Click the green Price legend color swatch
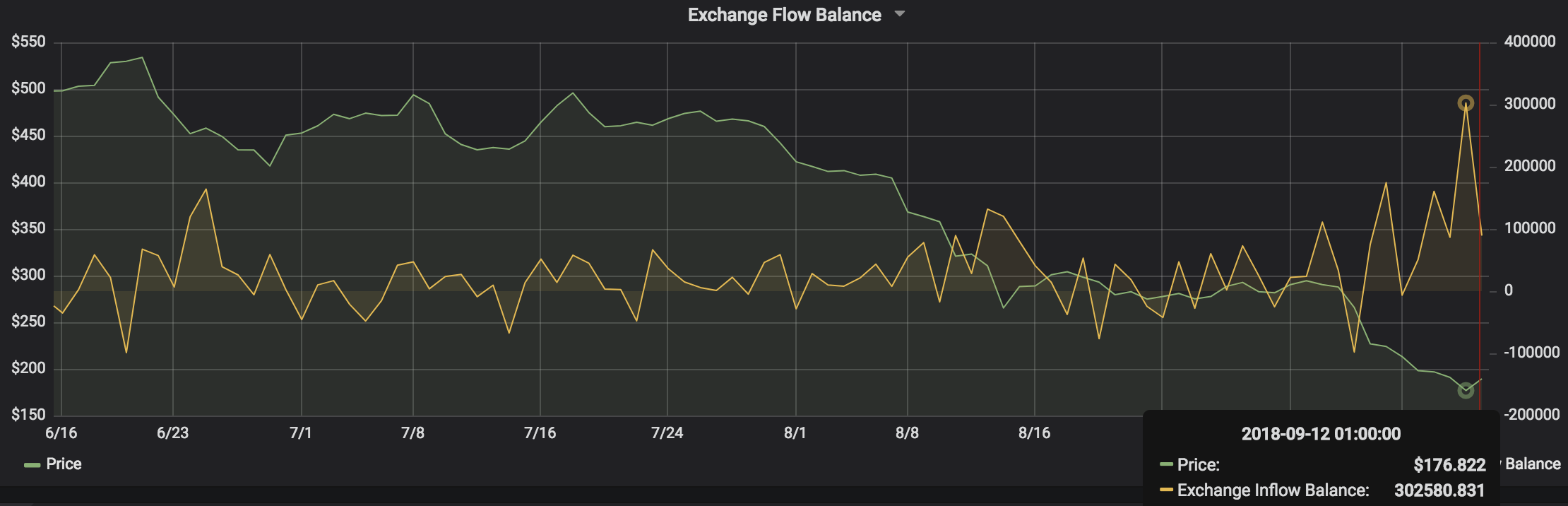Screen dimensions: 1568x506 32,465
